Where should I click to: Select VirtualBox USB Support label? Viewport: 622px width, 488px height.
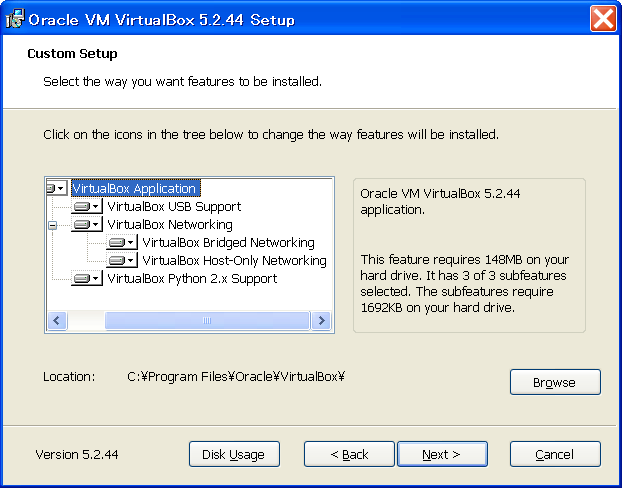[174, 206]
